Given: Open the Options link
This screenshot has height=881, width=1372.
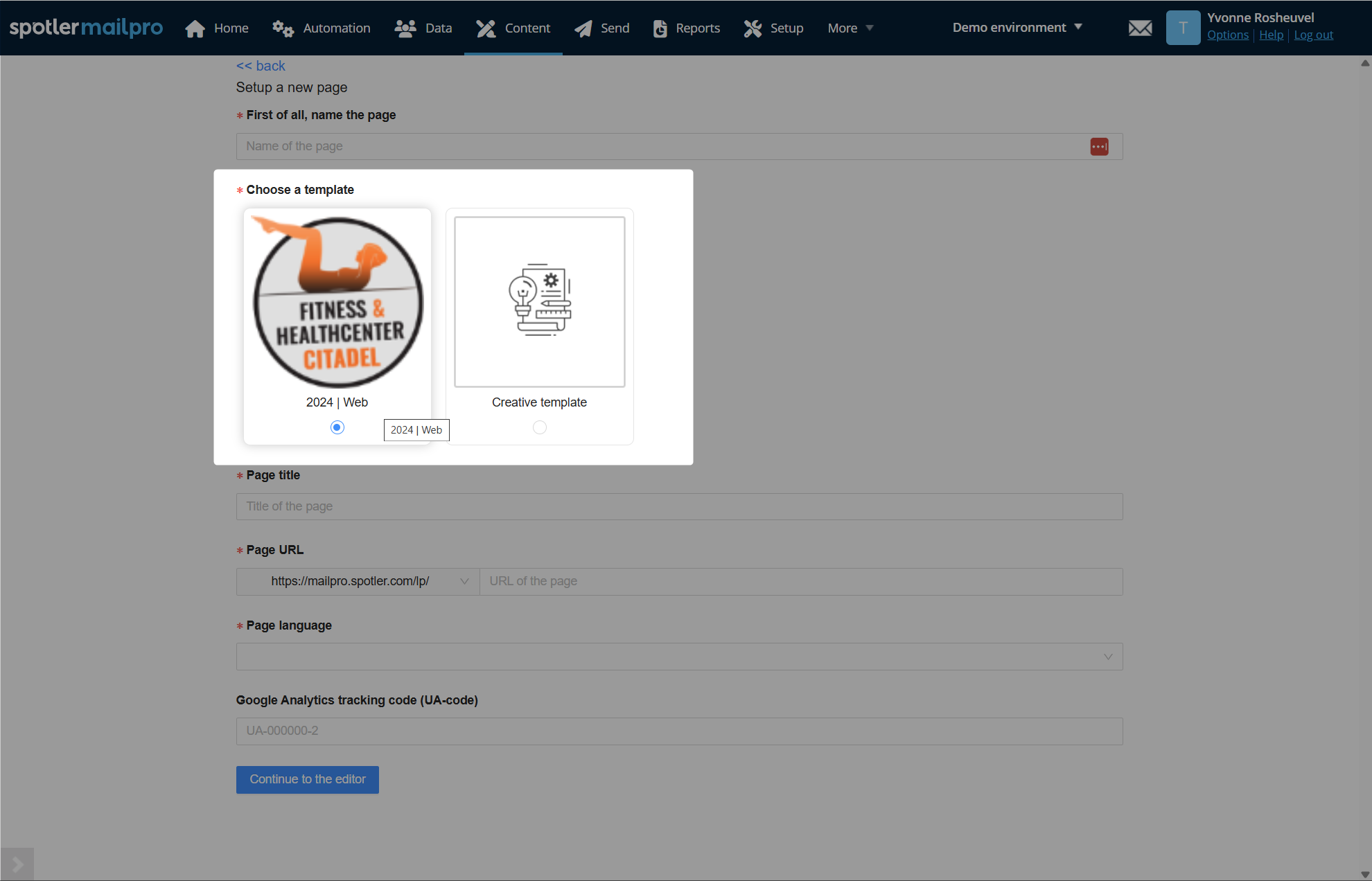Looking at the screenshot, I should 1228,35.
